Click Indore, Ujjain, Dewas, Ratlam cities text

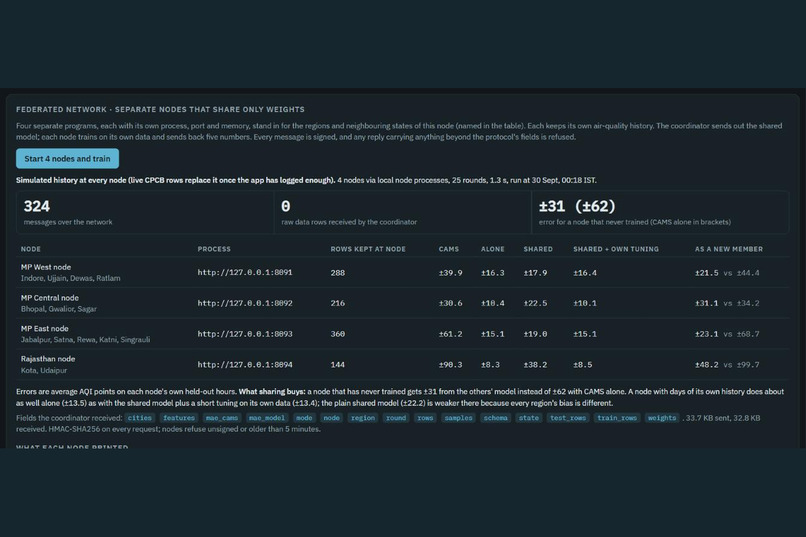click(x=70, y=278)
